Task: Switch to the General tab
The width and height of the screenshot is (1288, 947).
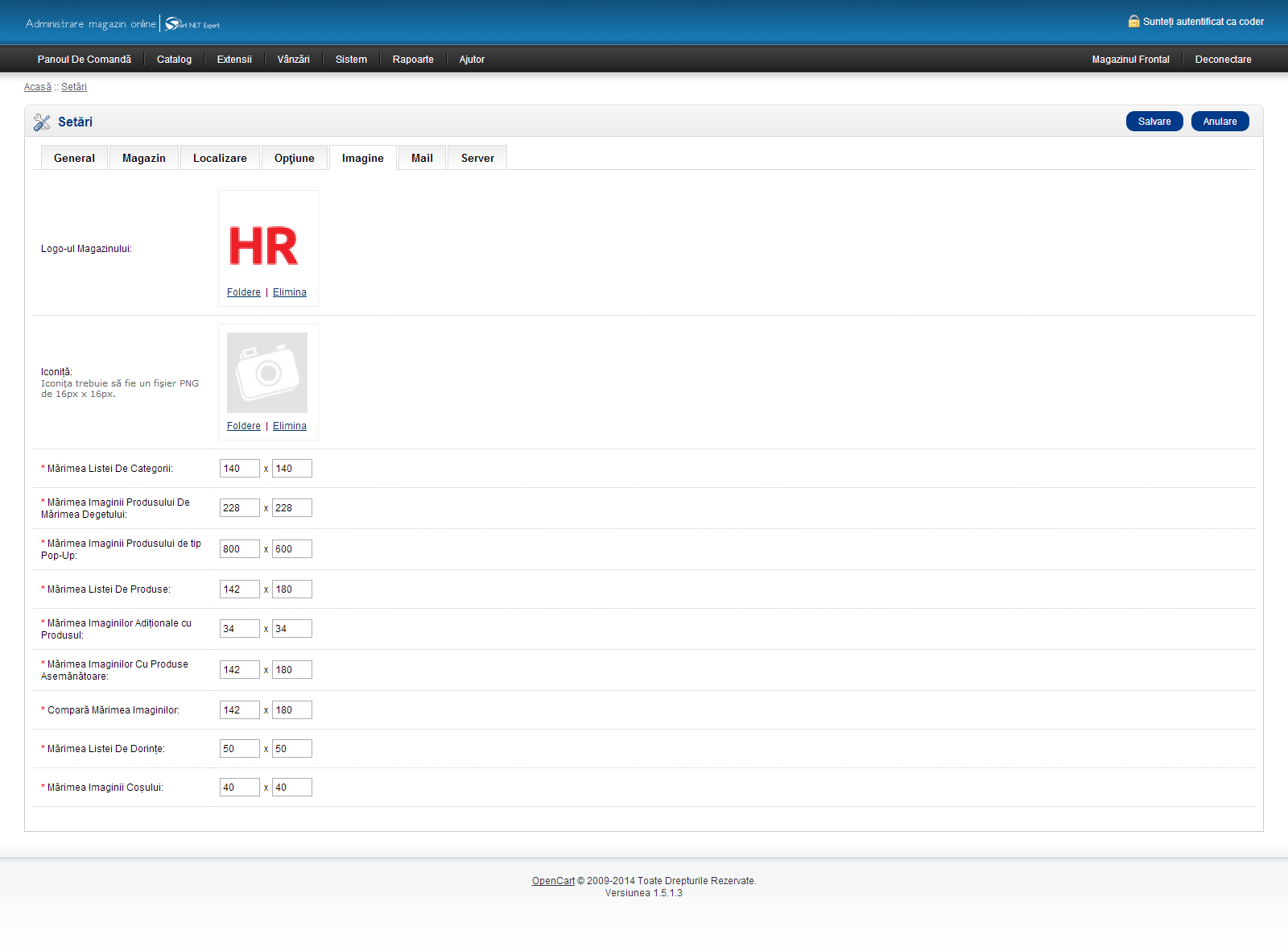Action: click(x=74, y=159)
